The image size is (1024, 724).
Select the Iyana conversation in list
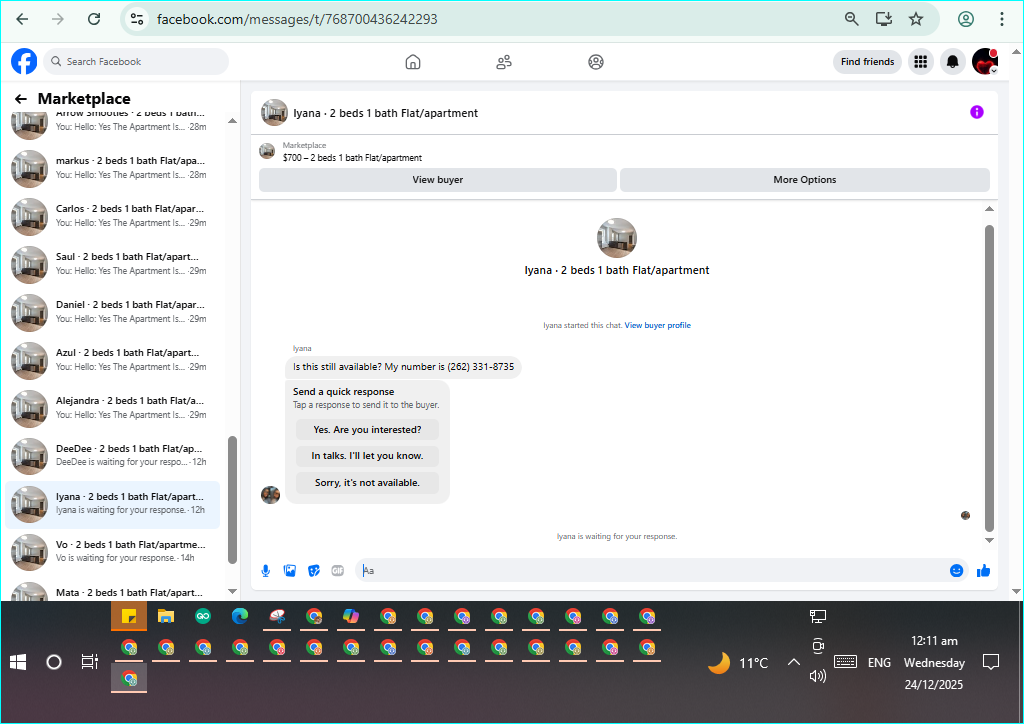coord(112,504)
